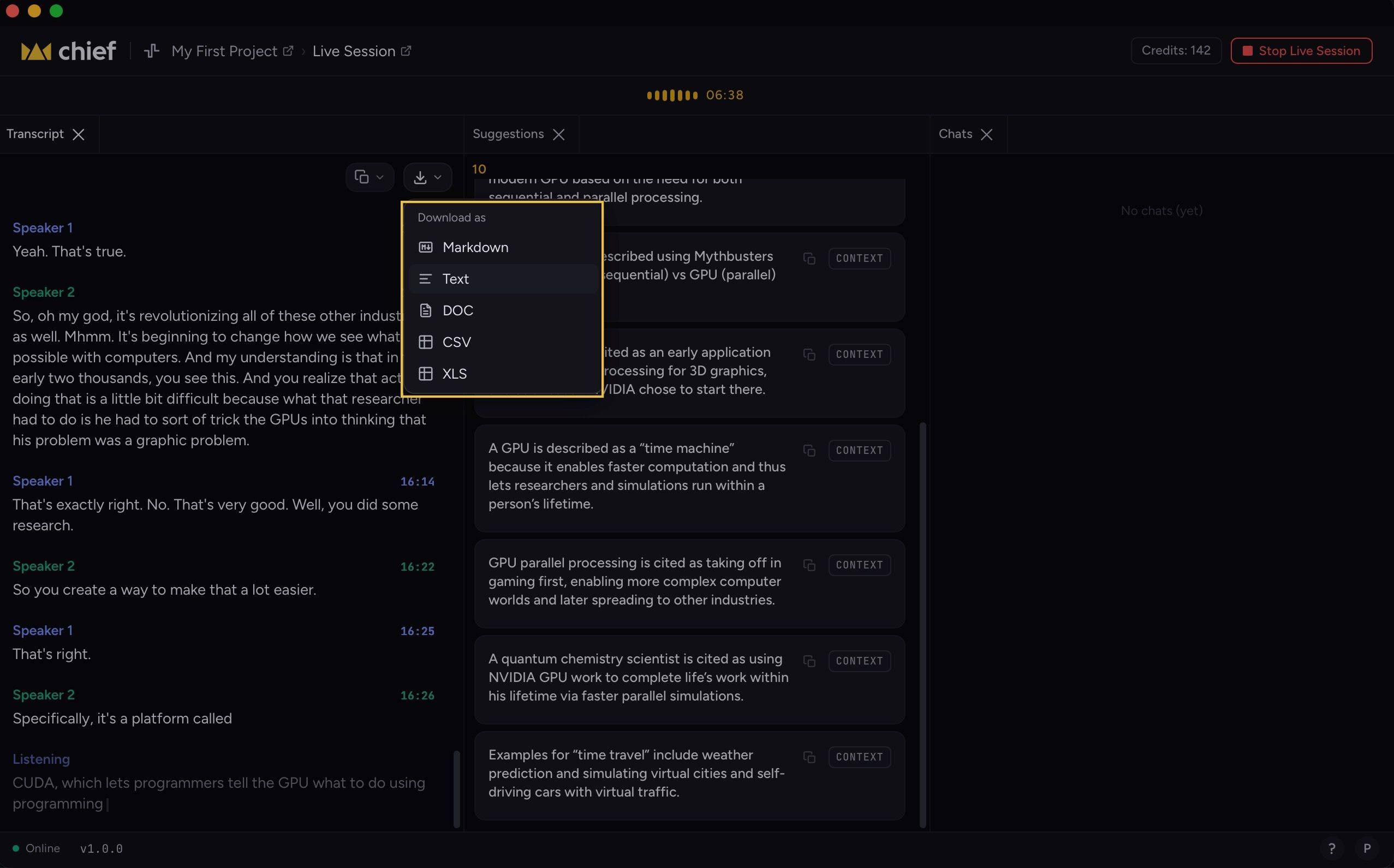Click the 06:38 session timer
This screenshot has height=868, width=1394.
(725, 95)
